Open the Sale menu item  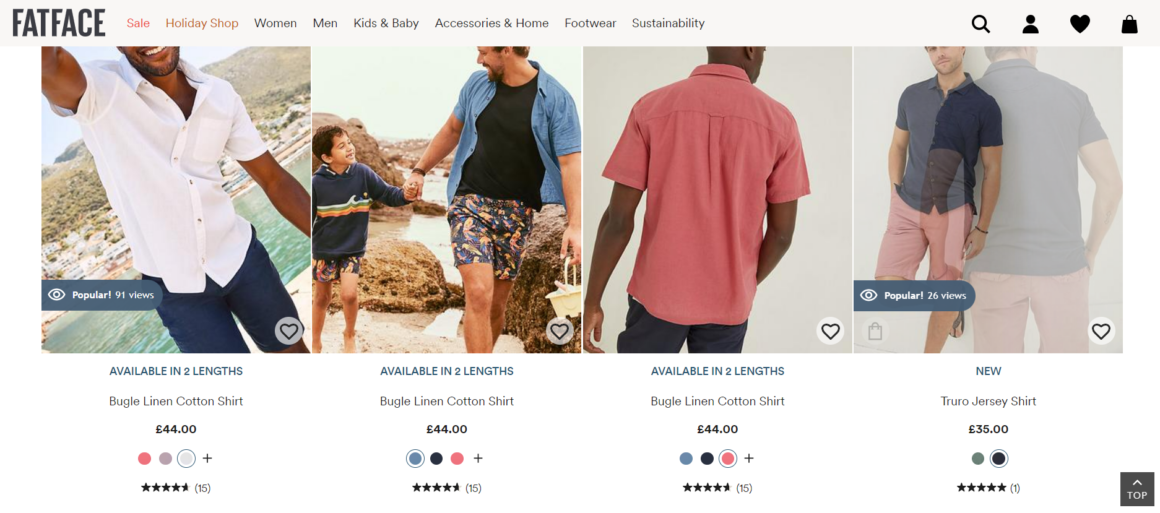click(138, 23)
